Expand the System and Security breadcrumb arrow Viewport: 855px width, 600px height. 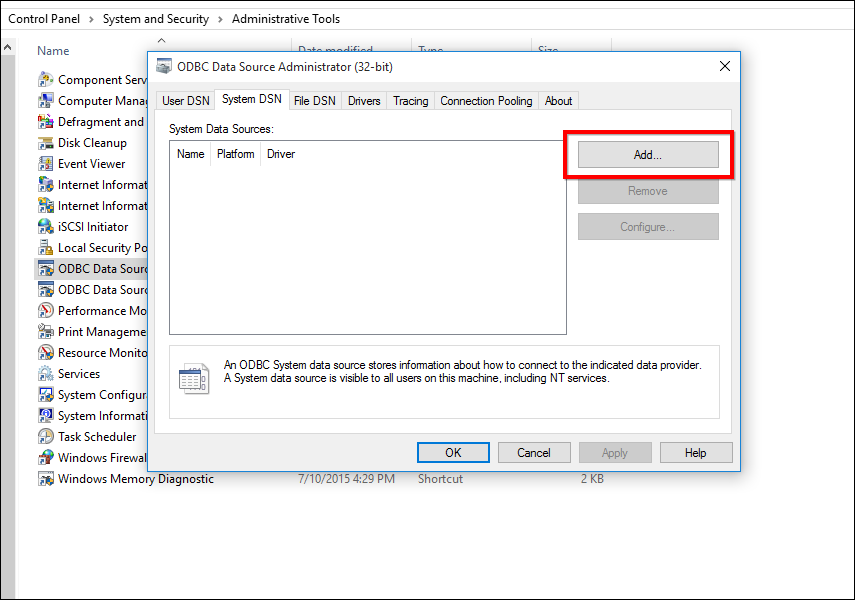click(x=220, y=20)
